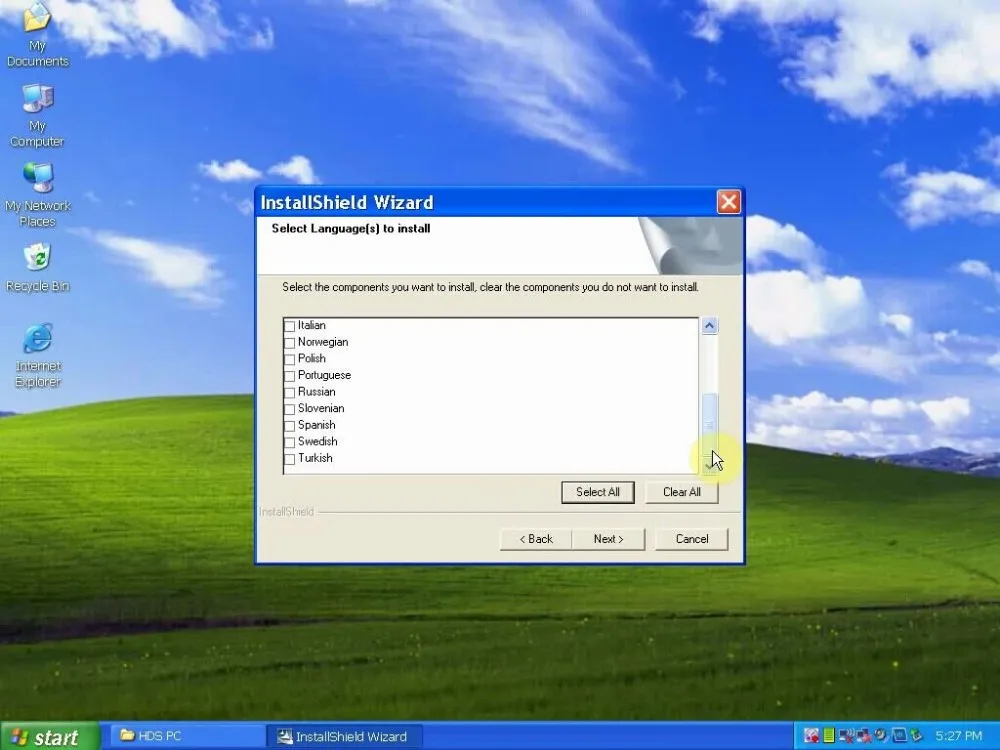Proceed with the Next button

pos(608,539)
